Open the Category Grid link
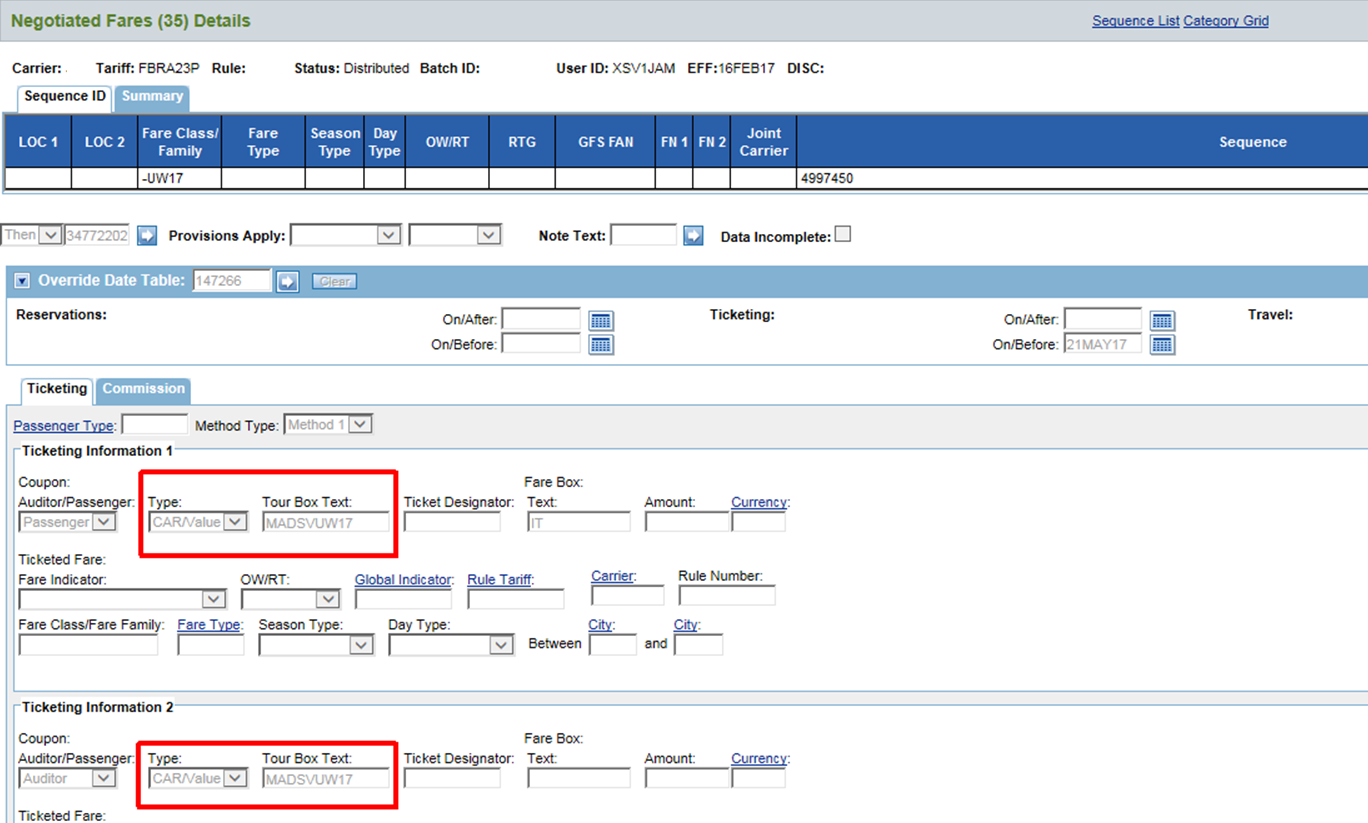This screenshot has width=1368, height=823. (1225, 21)
